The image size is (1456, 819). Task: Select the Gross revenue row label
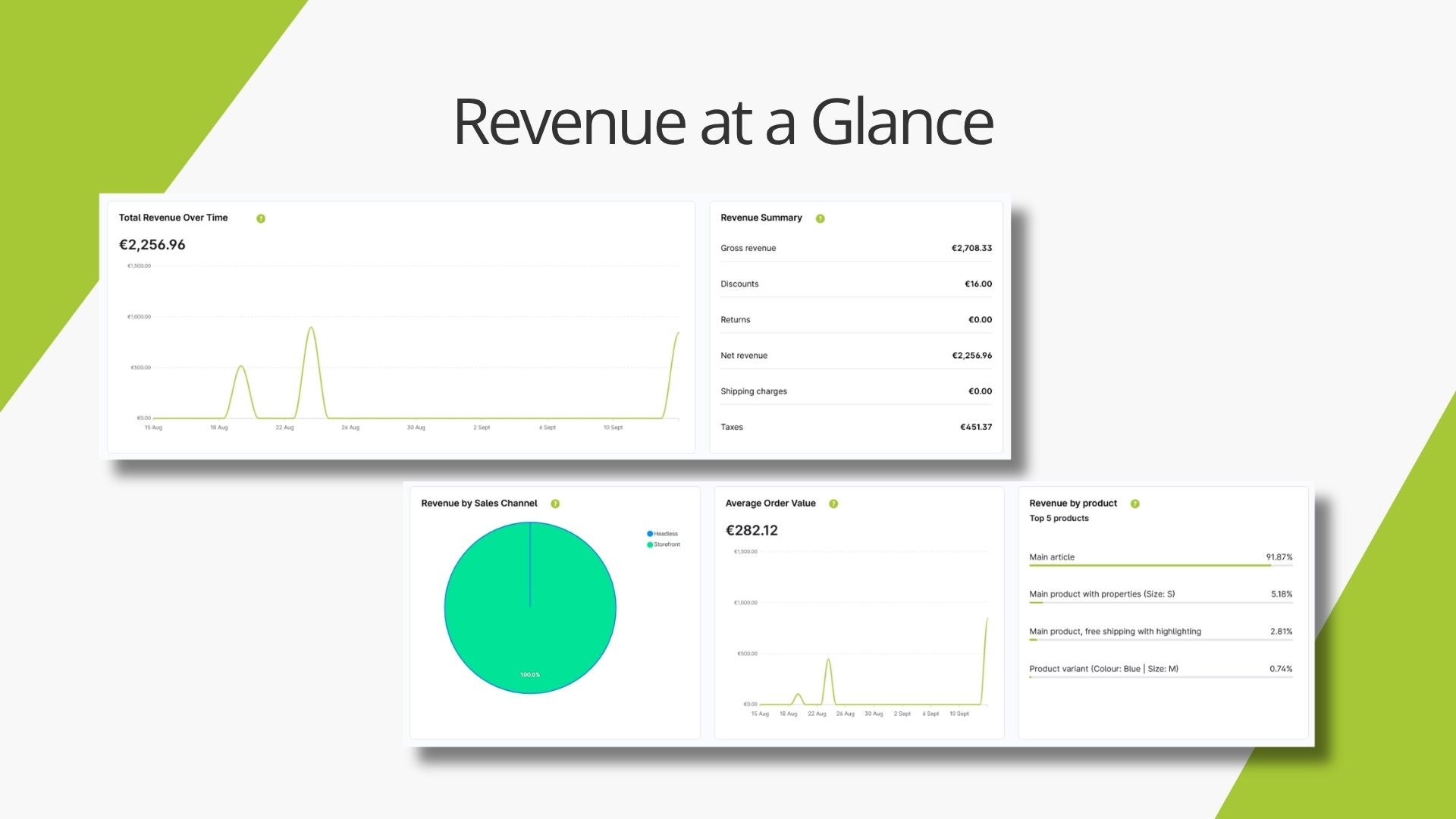click(748, 248)
